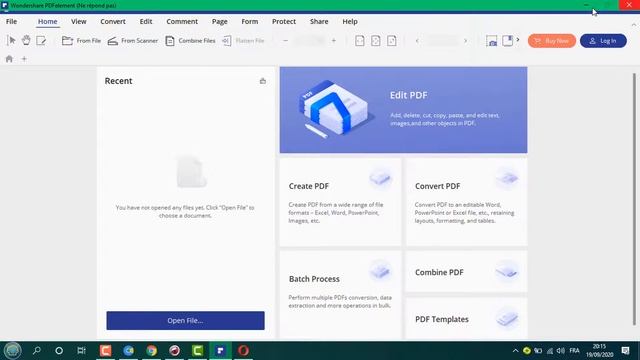Screen dimensions: 640x360
Task: Open the Comment tab
Action: click(x=182, y=21)
